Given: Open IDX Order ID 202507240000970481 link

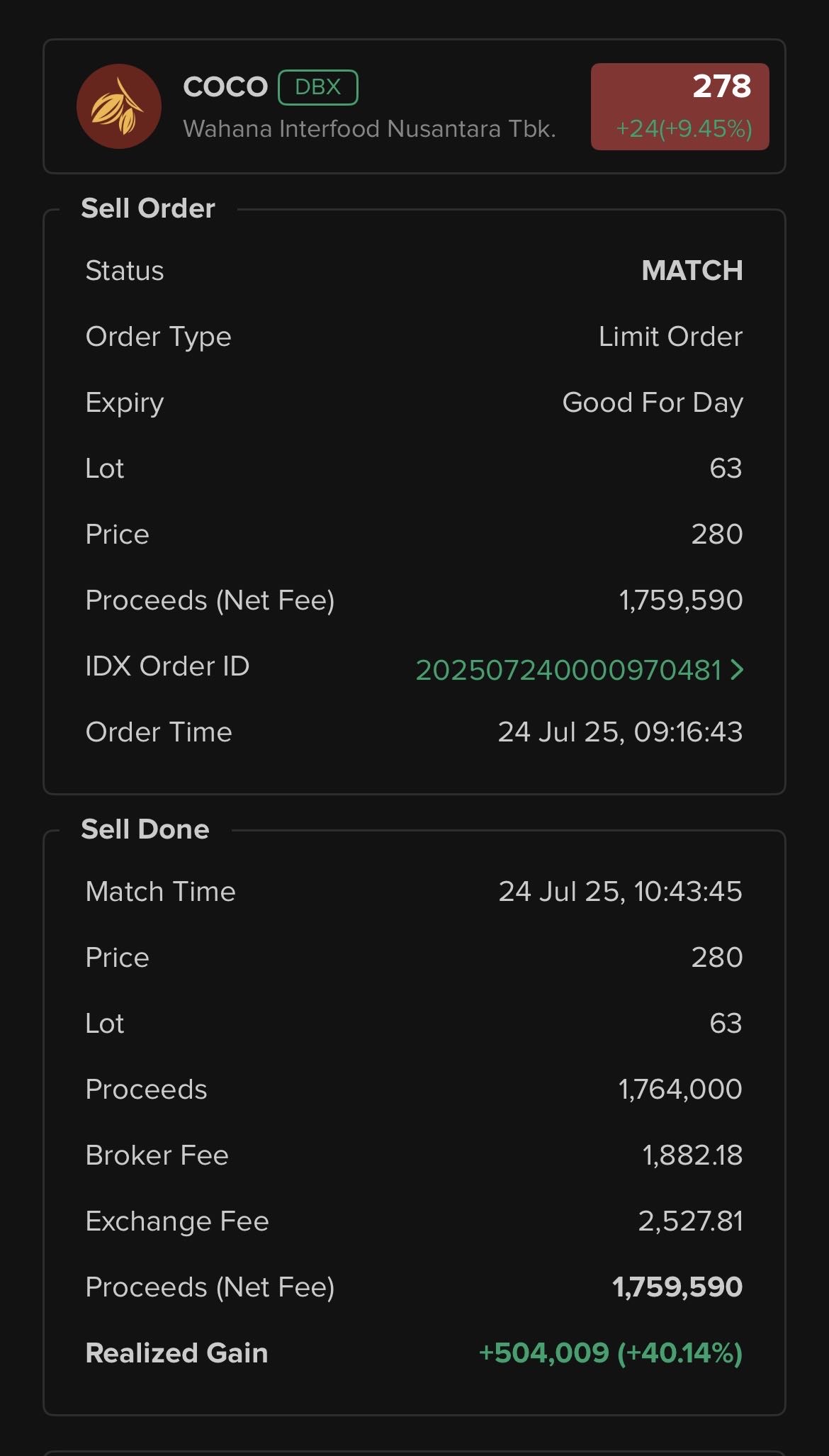Looking at the screenshot, I should pos(568,670).
